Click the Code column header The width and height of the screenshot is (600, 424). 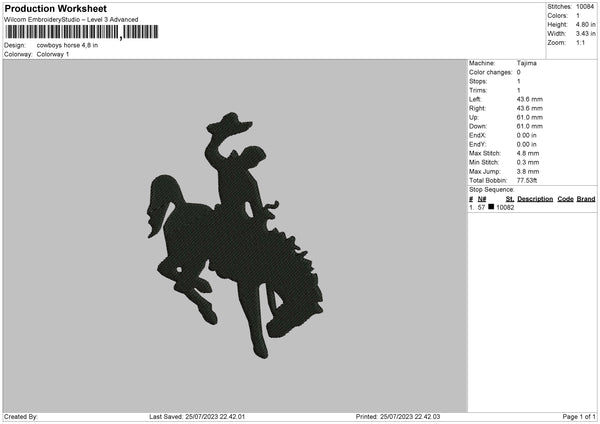pyautogui.click(x=565, y=199)
